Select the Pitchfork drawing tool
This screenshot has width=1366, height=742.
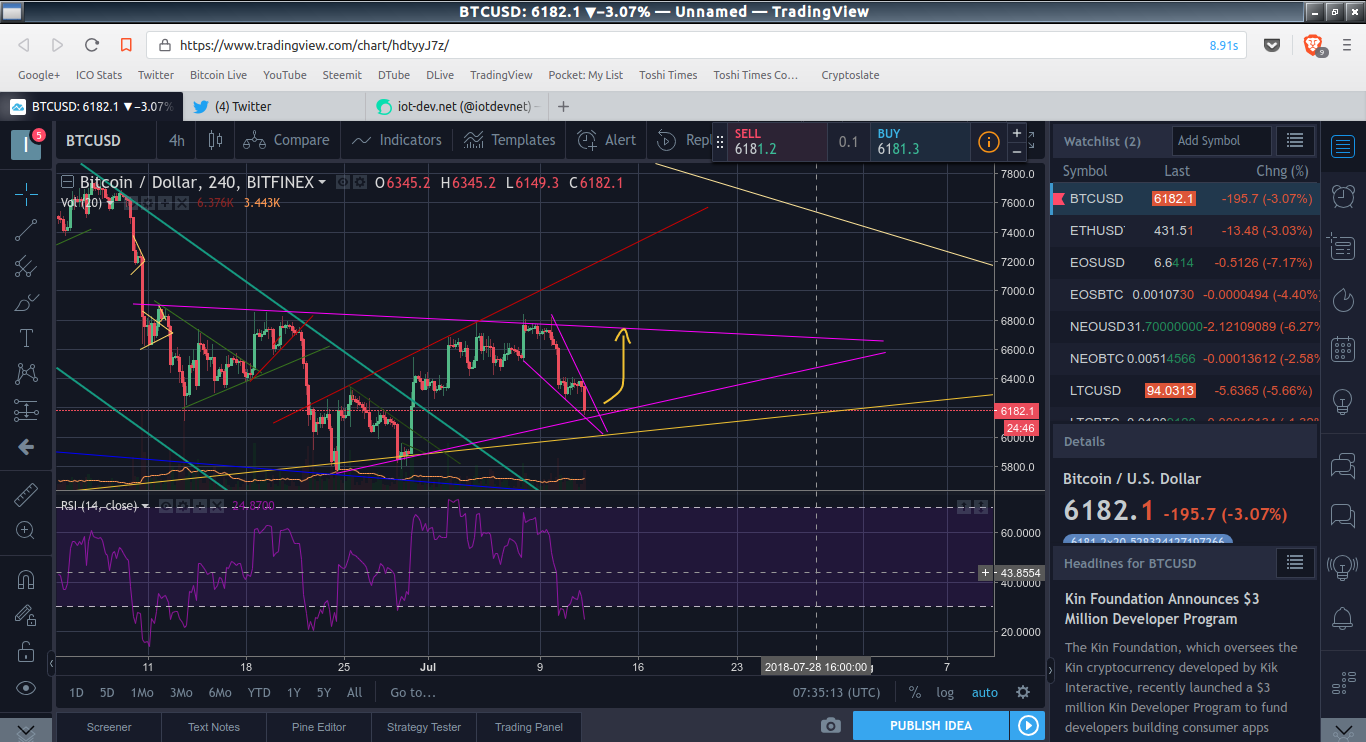coord(26,266)
